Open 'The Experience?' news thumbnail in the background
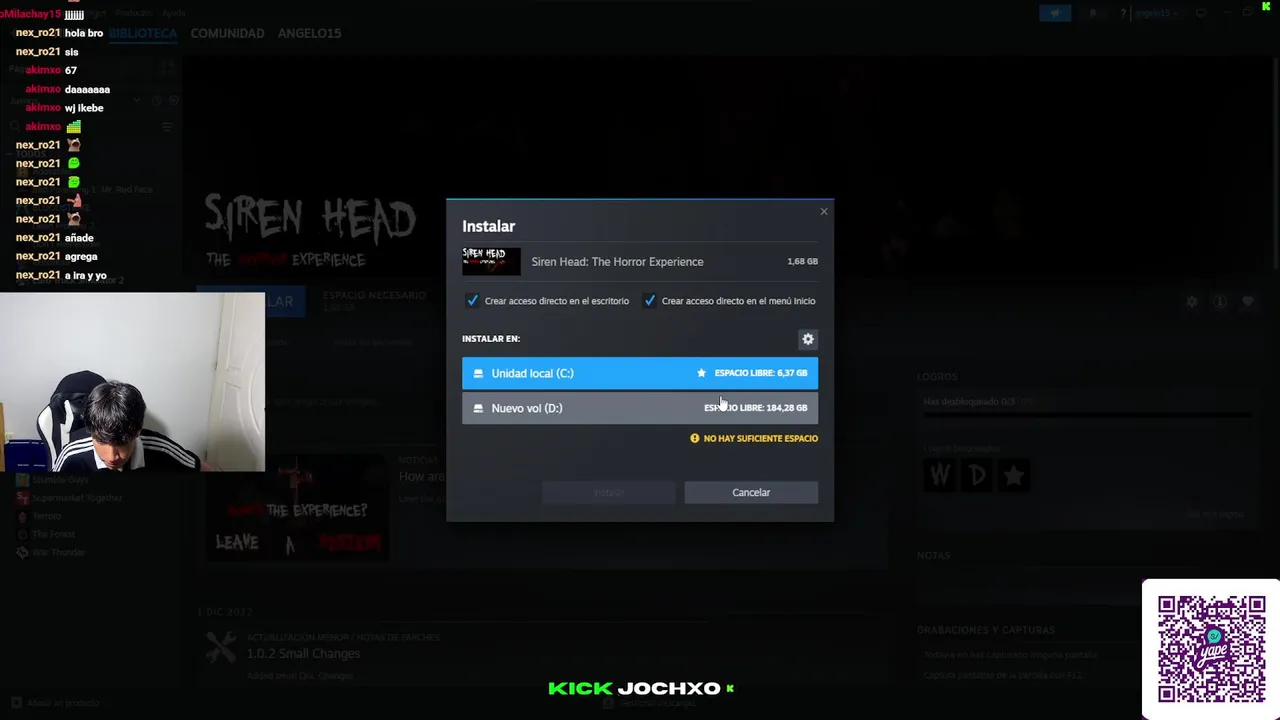 pos(297,508)
